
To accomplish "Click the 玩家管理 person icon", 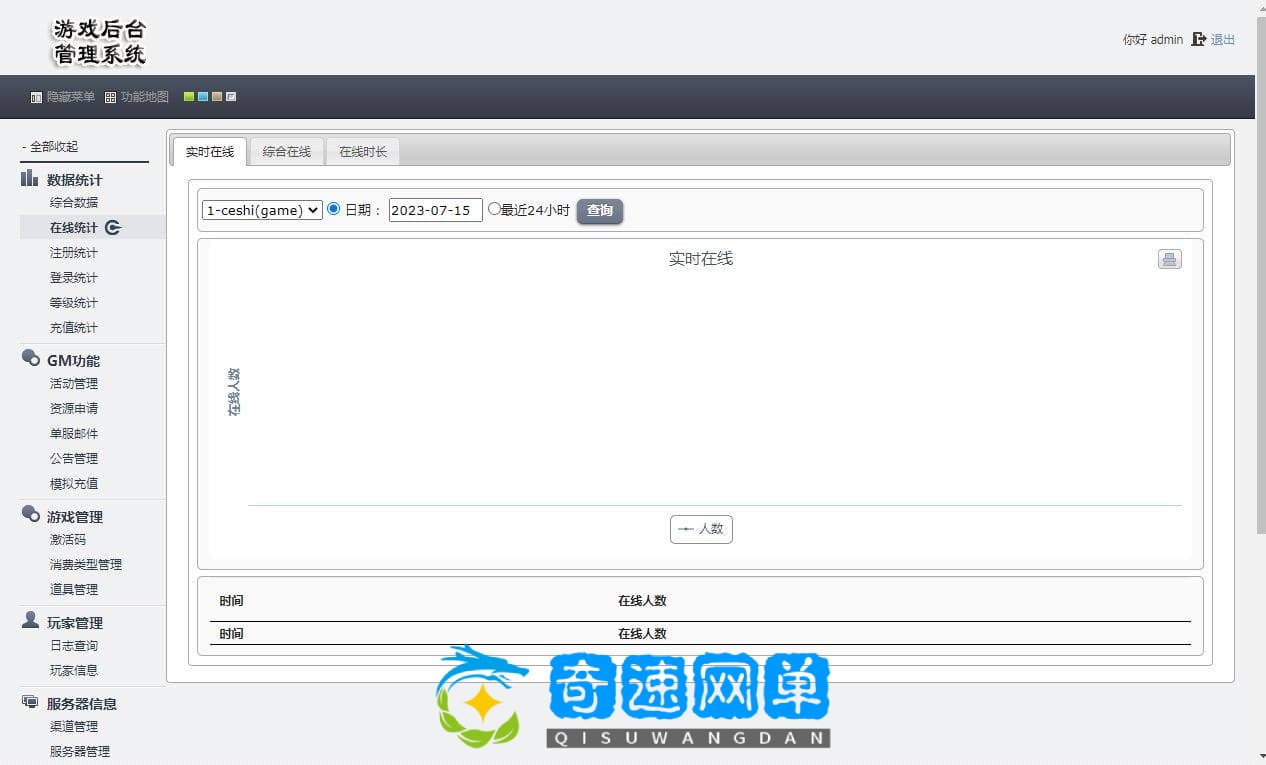I will click(30, 621).
